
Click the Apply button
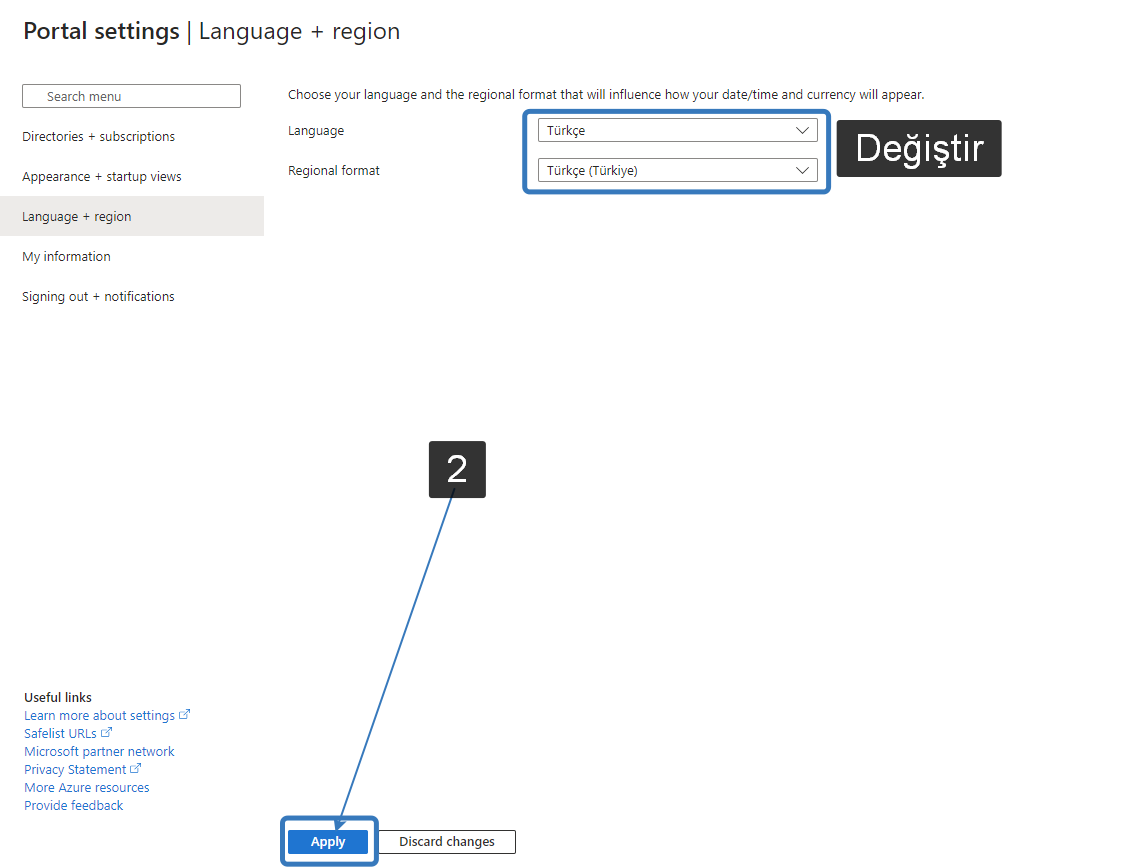coord(329,841)
